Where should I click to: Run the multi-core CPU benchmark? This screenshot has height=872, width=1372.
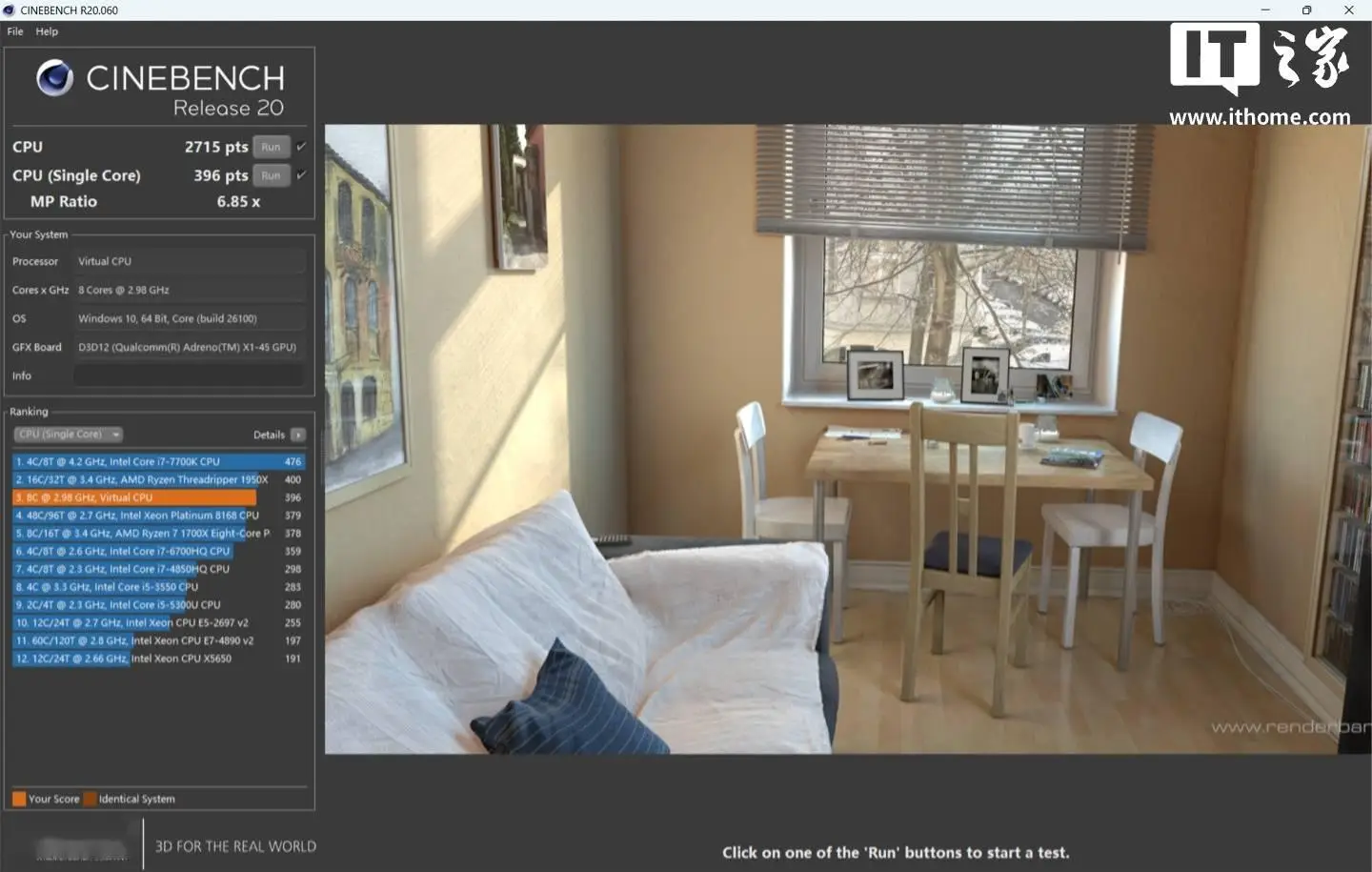[x=271, y=147]
